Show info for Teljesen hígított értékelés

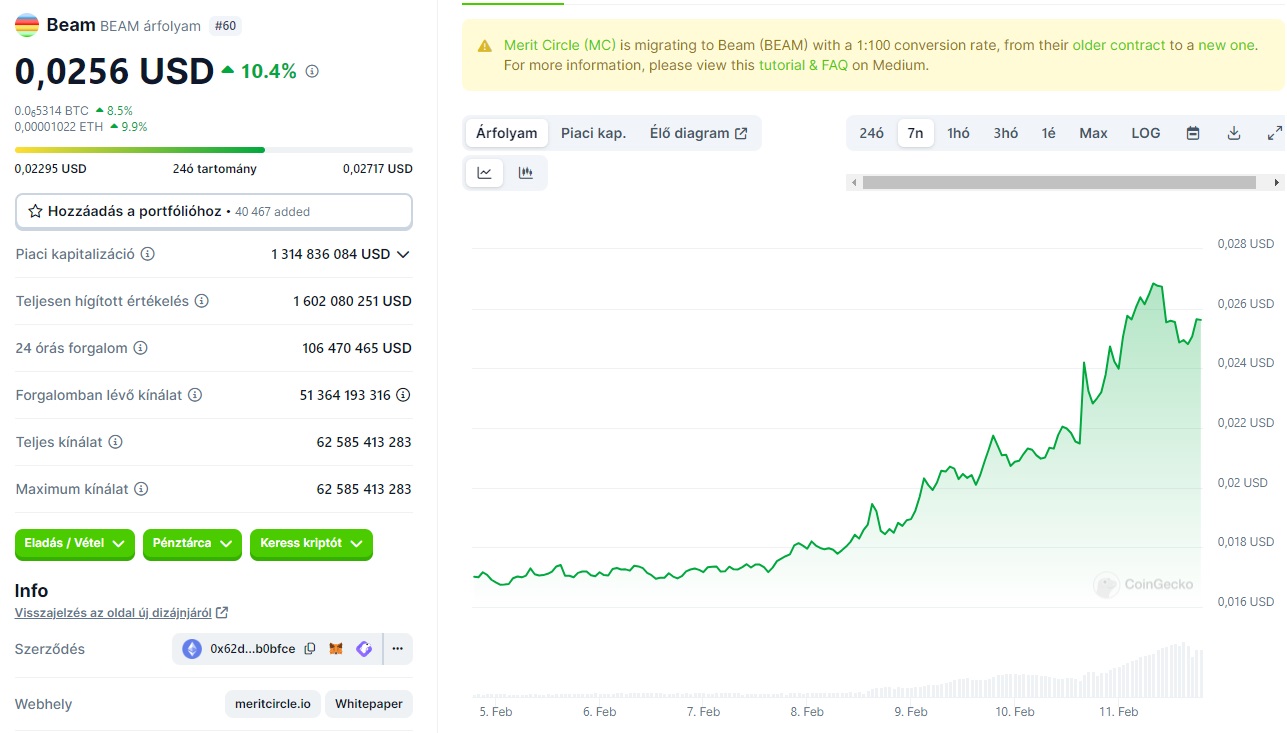coord(201,301)
